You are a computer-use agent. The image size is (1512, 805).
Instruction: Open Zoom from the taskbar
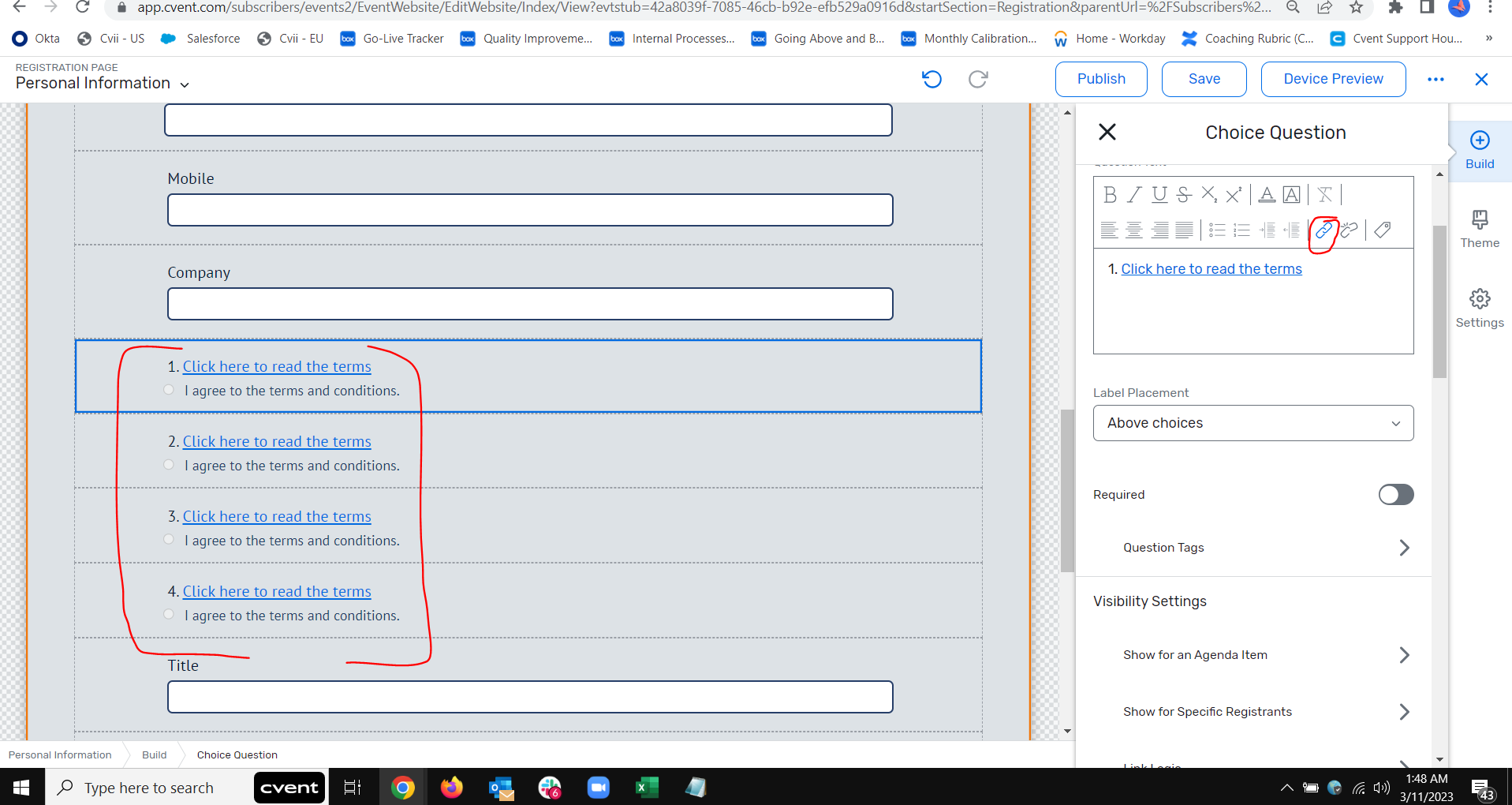coord(599,788)
